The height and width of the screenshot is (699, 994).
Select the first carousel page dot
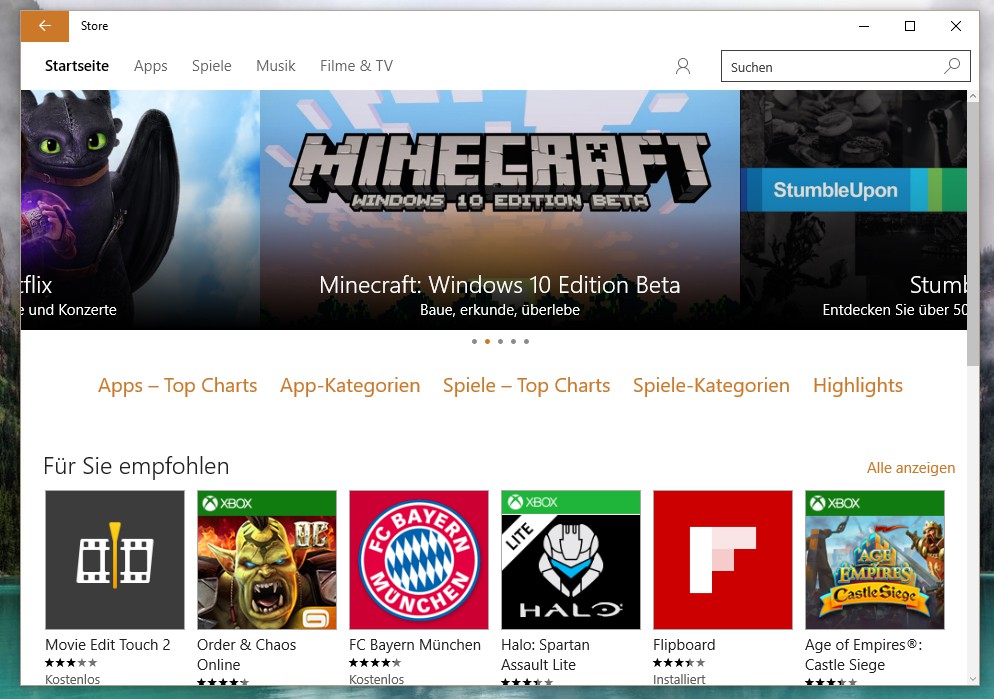pyautogui.click(x=474, y=341)
